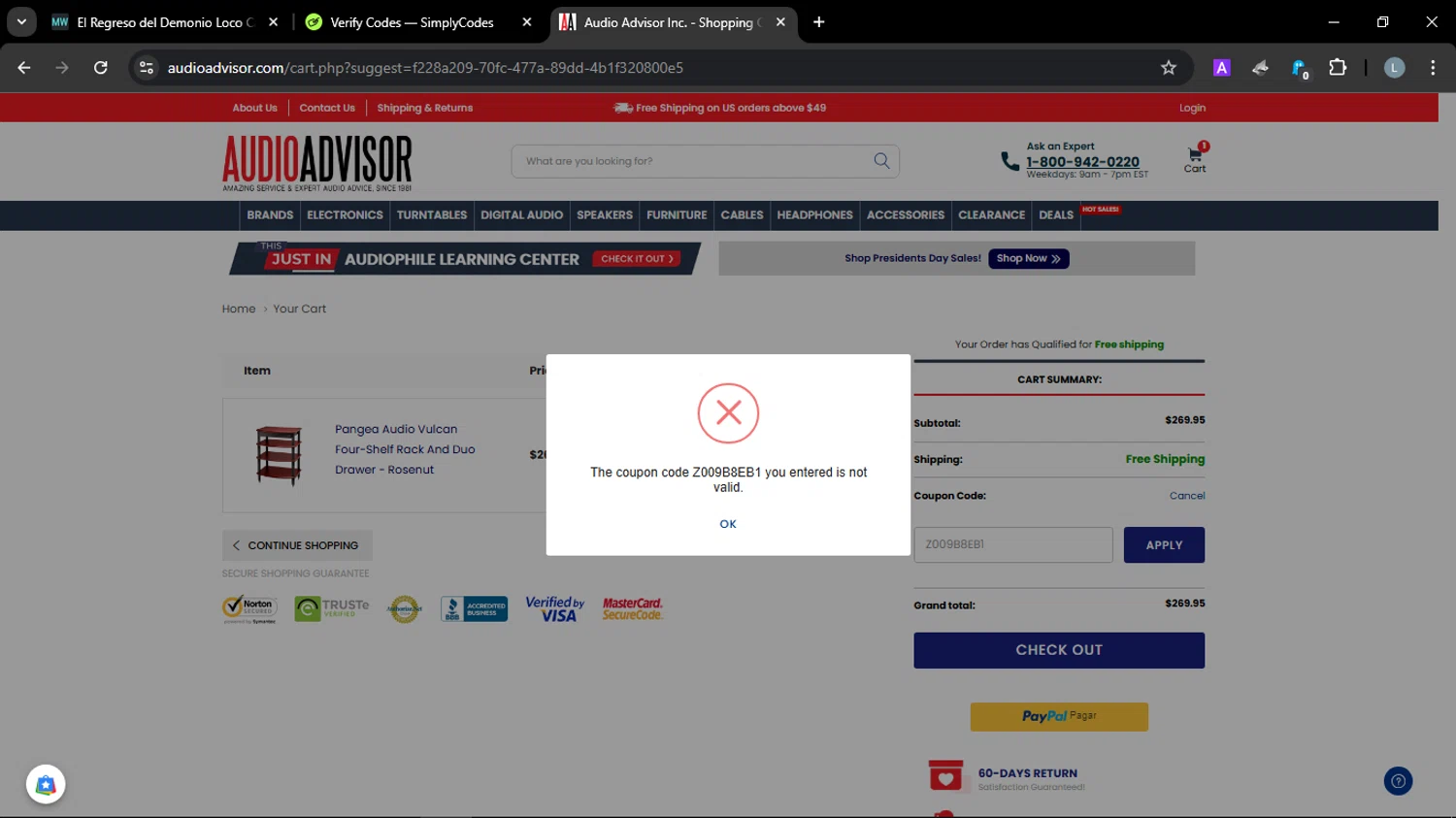Screen dimensions: 1456x818
Task: Click the purple A extension icon
Action: coord(1222,68)
